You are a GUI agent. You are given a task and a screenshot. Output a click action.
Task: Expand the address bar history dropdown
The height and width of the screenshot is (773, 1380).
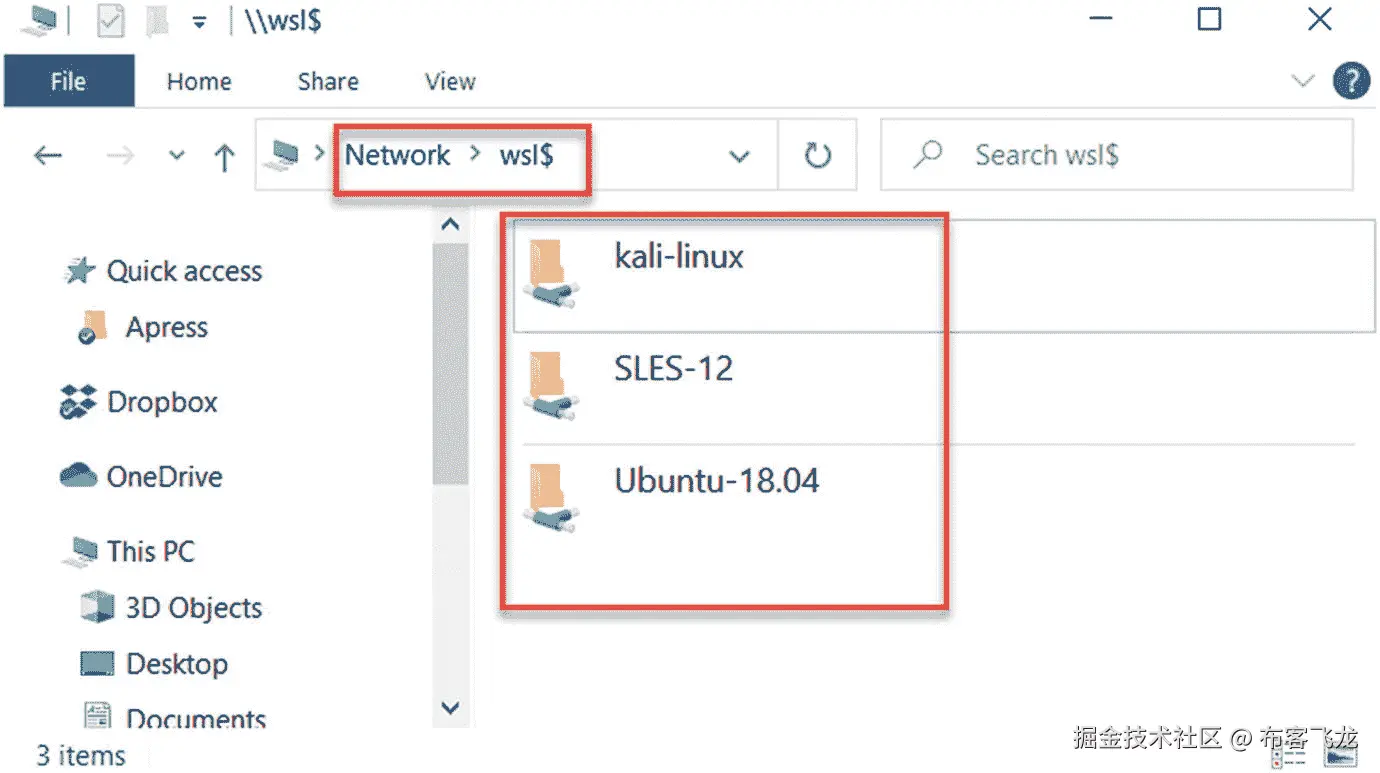click(x=739, y=155)
